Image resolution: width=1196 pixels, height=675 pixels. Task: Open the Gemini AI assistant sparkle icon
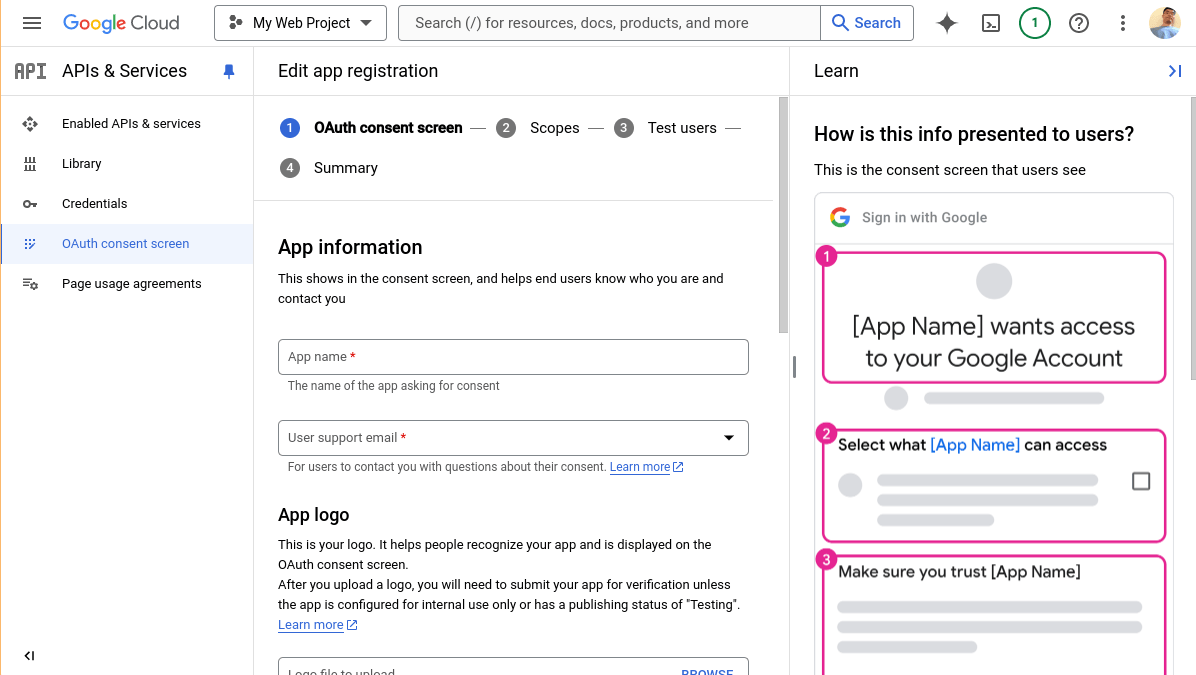pos(947,23)
